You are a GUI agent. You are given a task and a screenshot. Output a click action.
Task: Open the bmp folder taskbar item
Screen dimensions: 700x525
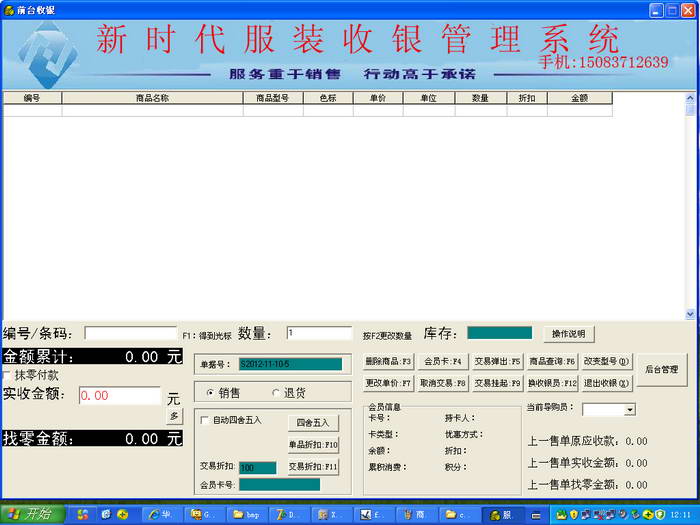pos(247,515)
